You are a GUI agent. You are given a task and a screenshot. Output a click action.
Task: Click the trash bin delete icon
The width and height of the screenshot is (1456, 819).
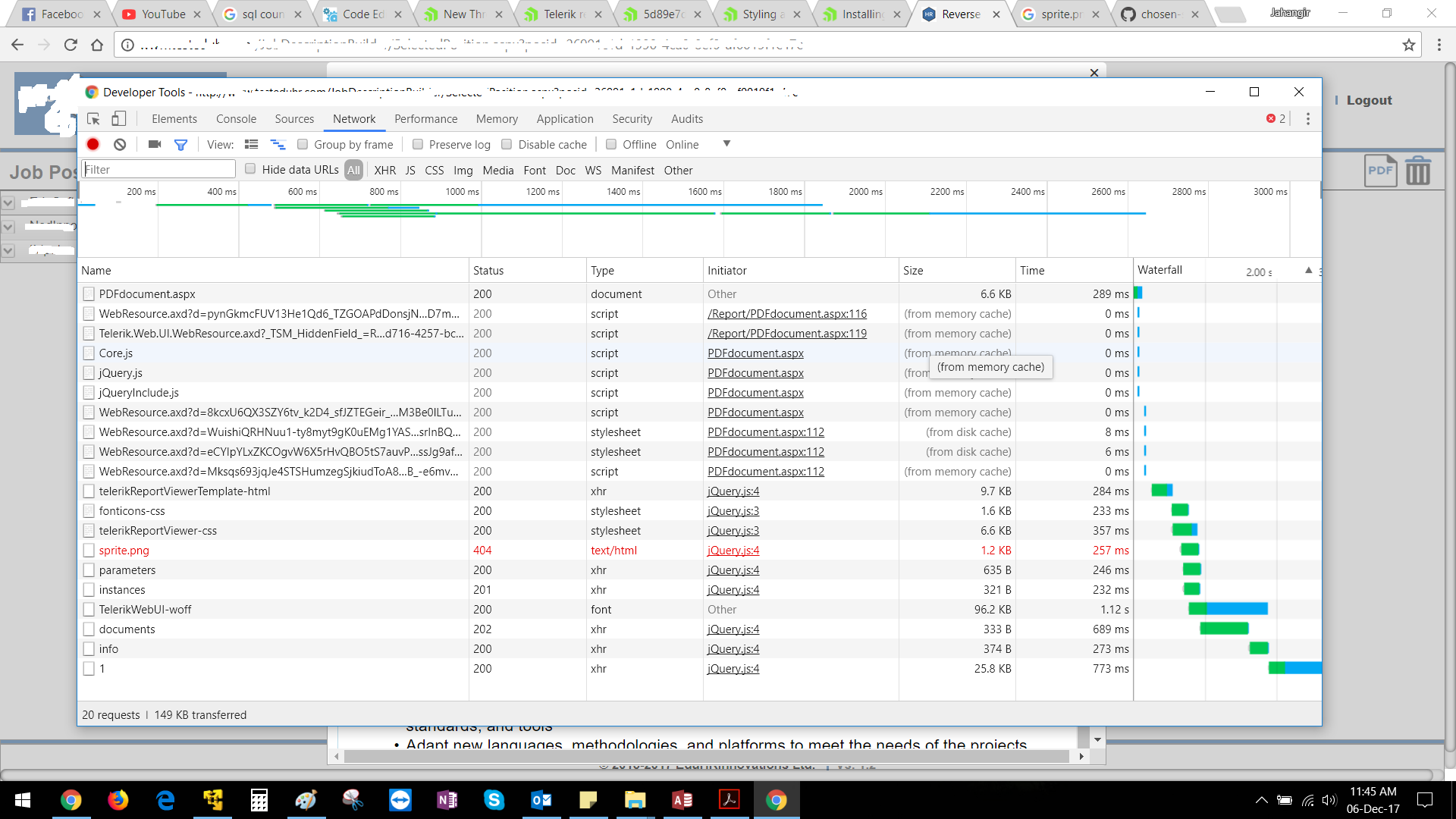pyautogui.click(x=1417, y=171)
